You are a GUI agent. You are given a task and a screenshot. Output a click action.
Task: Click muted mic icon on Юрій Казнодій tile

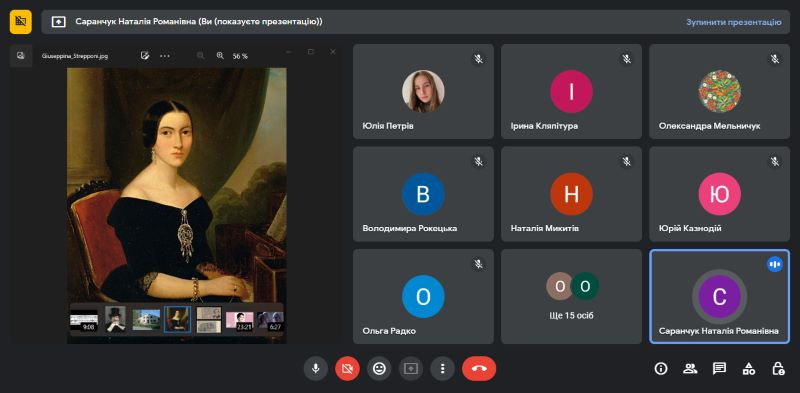[775, 162]
